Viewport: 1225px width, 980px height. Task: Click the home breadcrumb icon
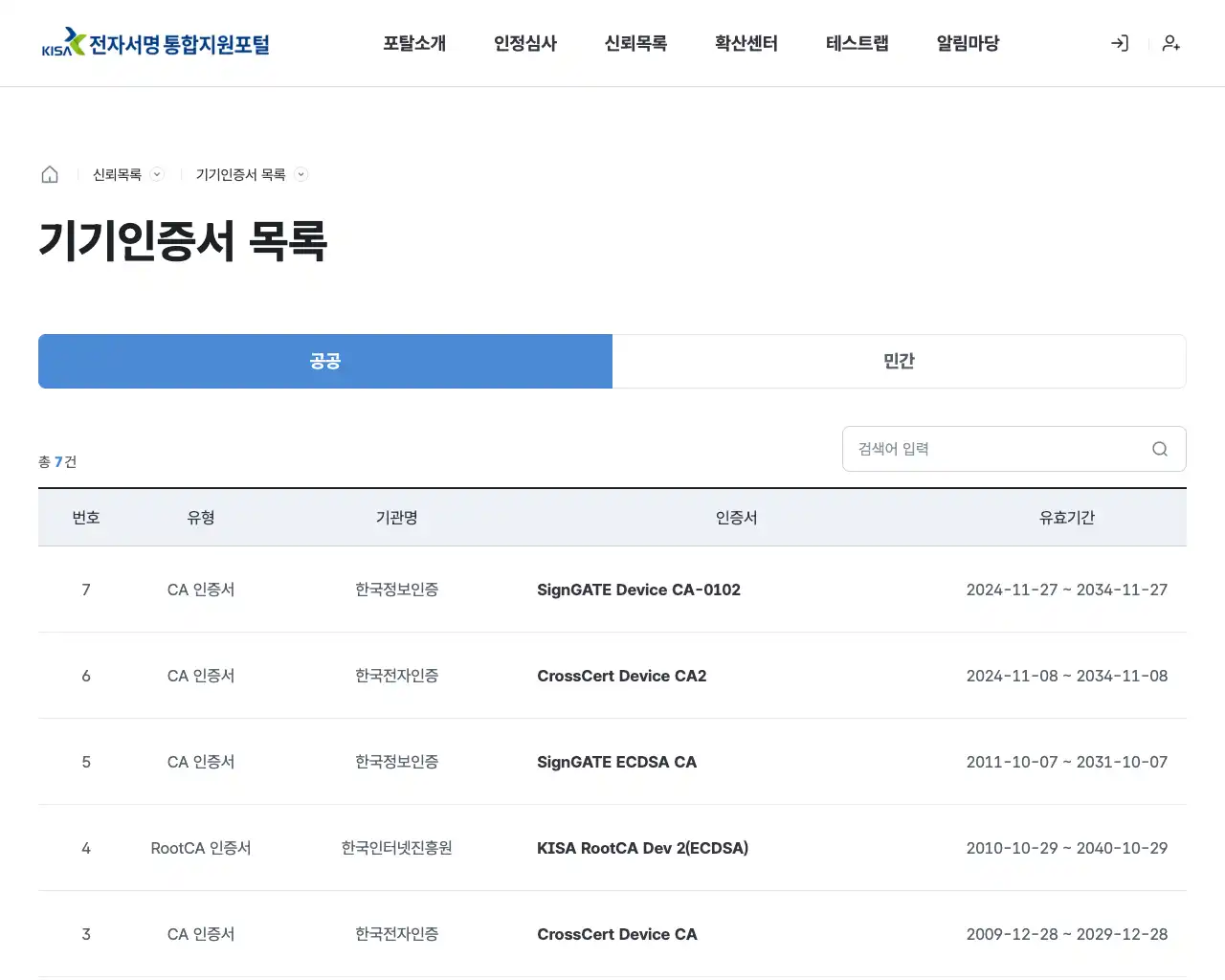pos(50,174)
